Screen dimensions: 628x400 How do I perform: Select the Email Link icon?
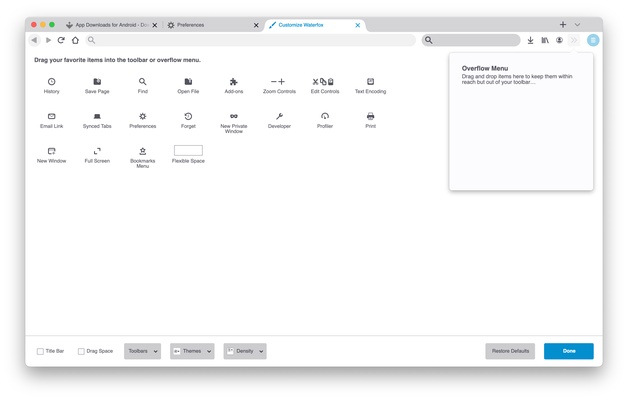(x=51, y=116)
